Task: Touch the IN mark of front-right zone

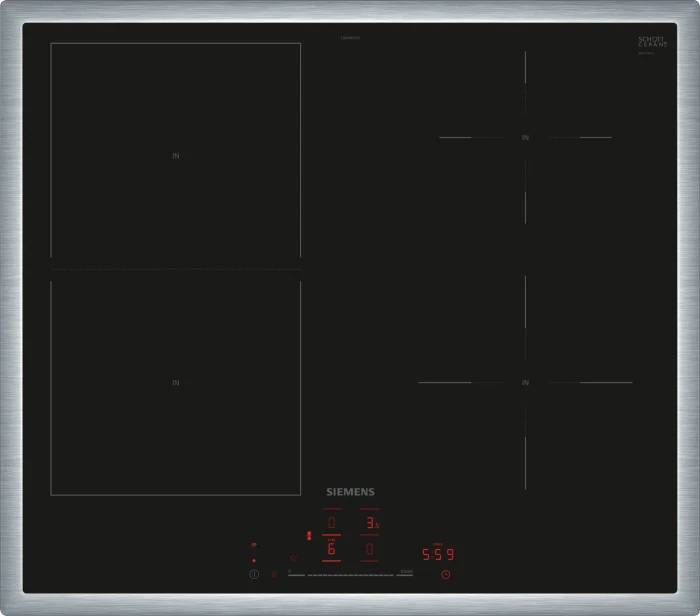Action: 525,383
